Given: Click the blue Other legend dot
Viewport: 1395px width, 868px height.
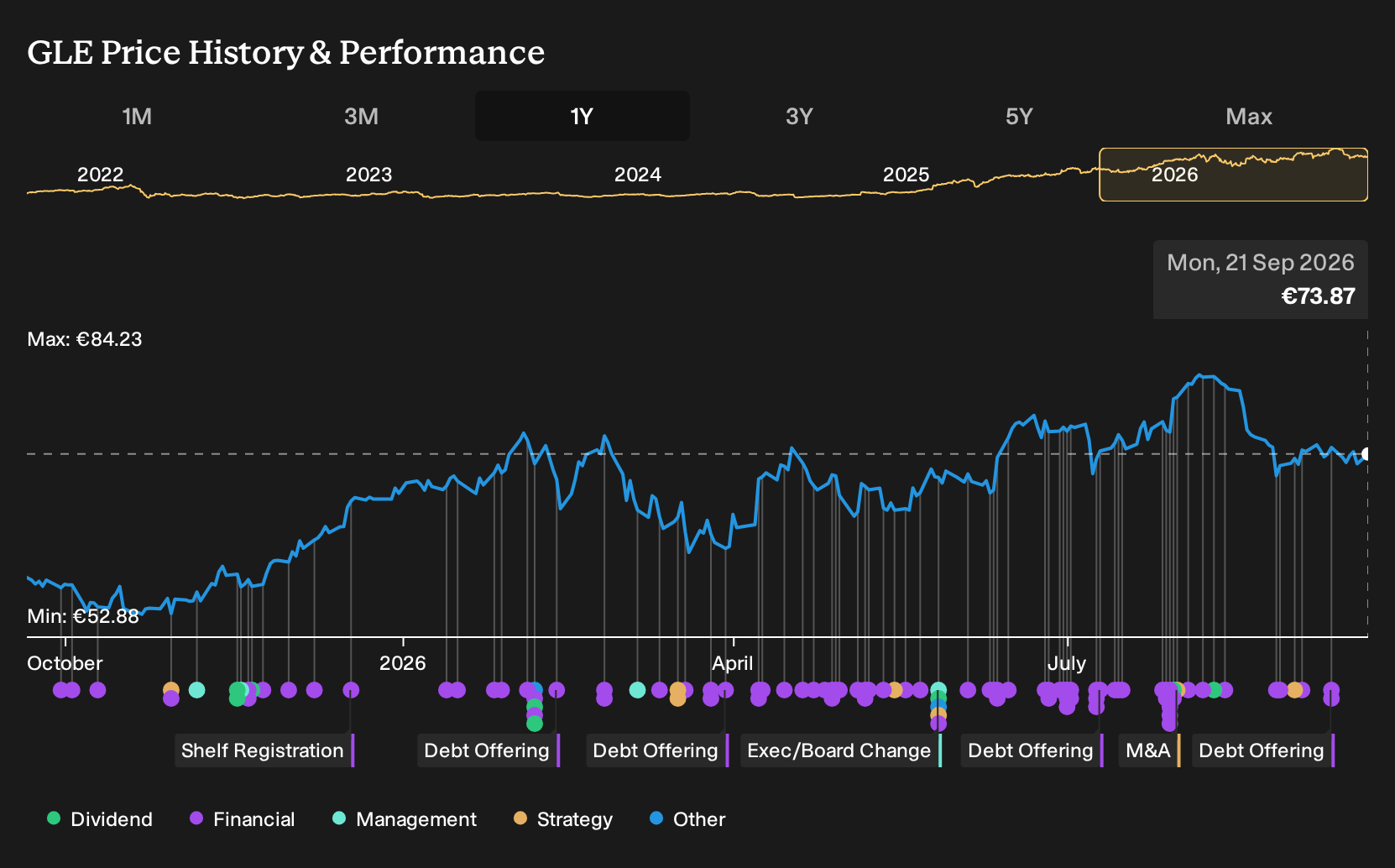Looking at the screenshot, I should pyautogui.click(x=656, y=818).
